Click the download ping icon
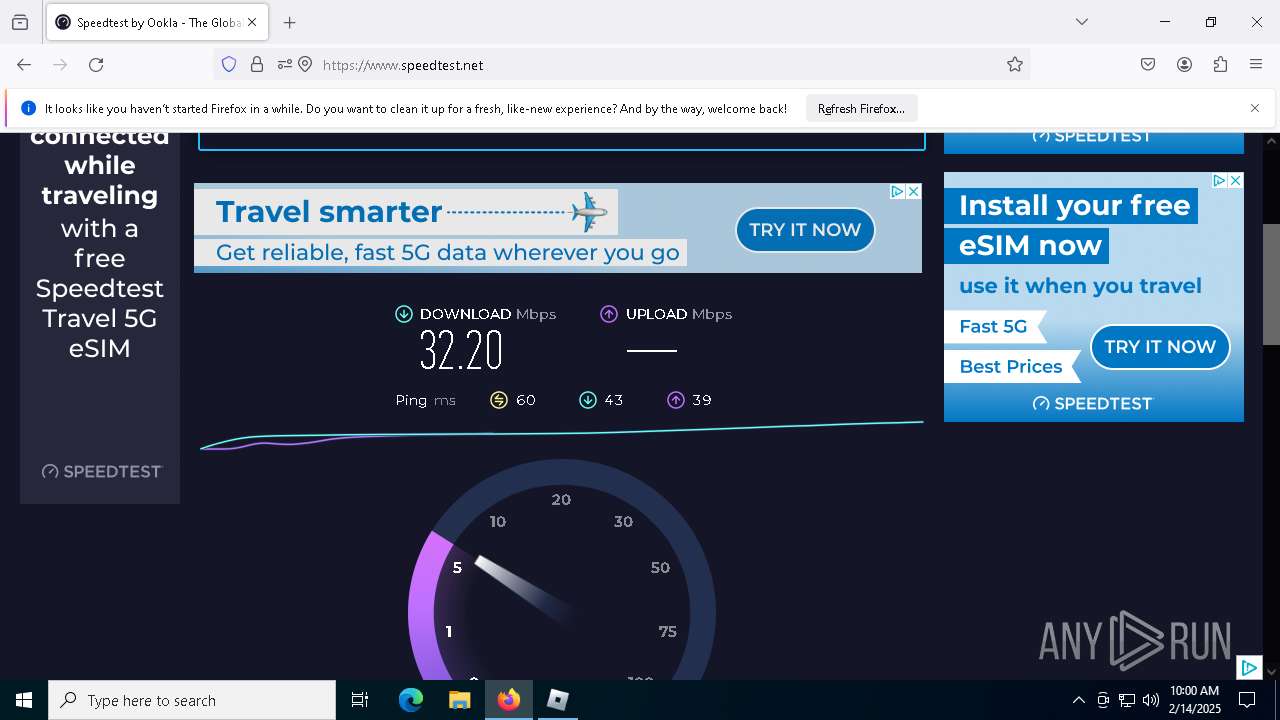 588,400
